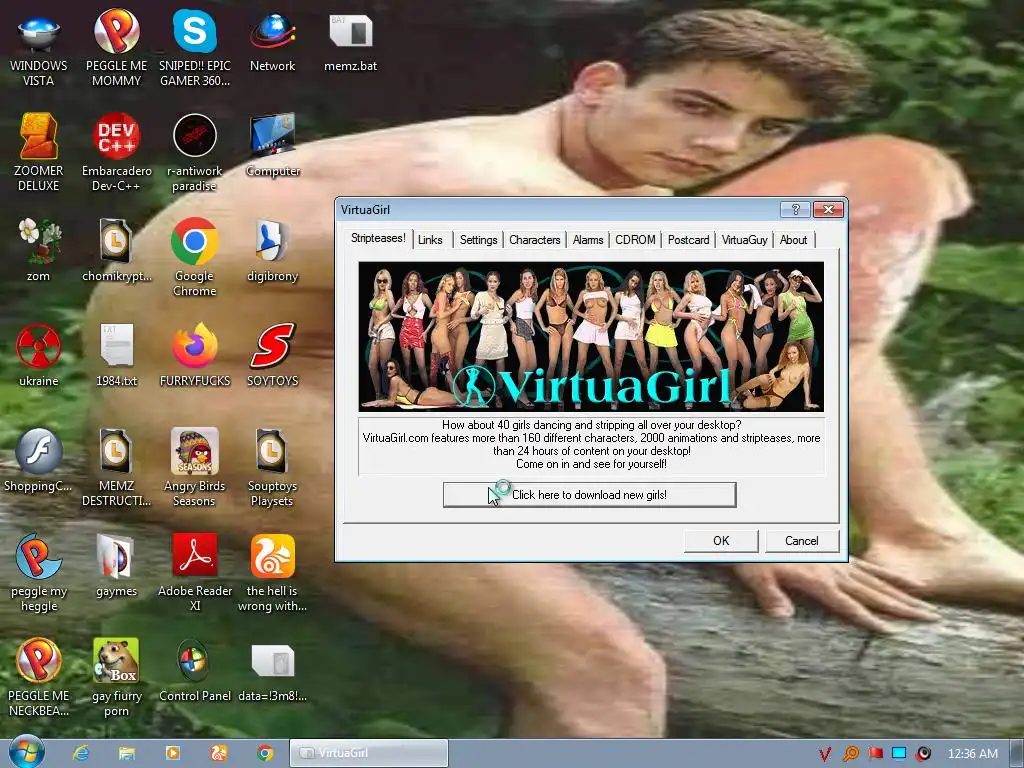The width and height of the screenshot is (1024, 768).
Task: Open Windows Explorer folder icon in the taskbar
Action: [127, 753]
